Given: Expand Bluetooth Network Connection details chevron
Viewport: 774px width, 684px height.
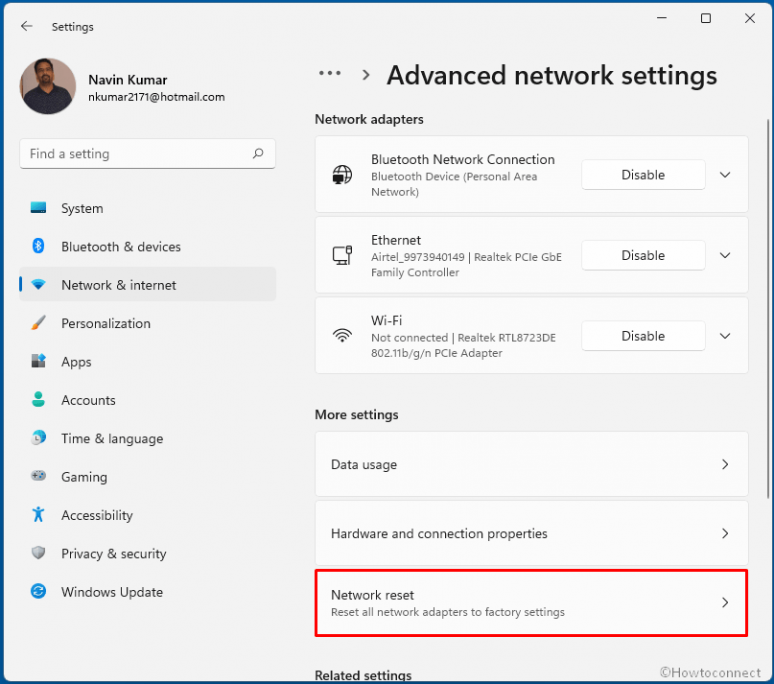Looking at the screenshot, I should click(725, 175).
